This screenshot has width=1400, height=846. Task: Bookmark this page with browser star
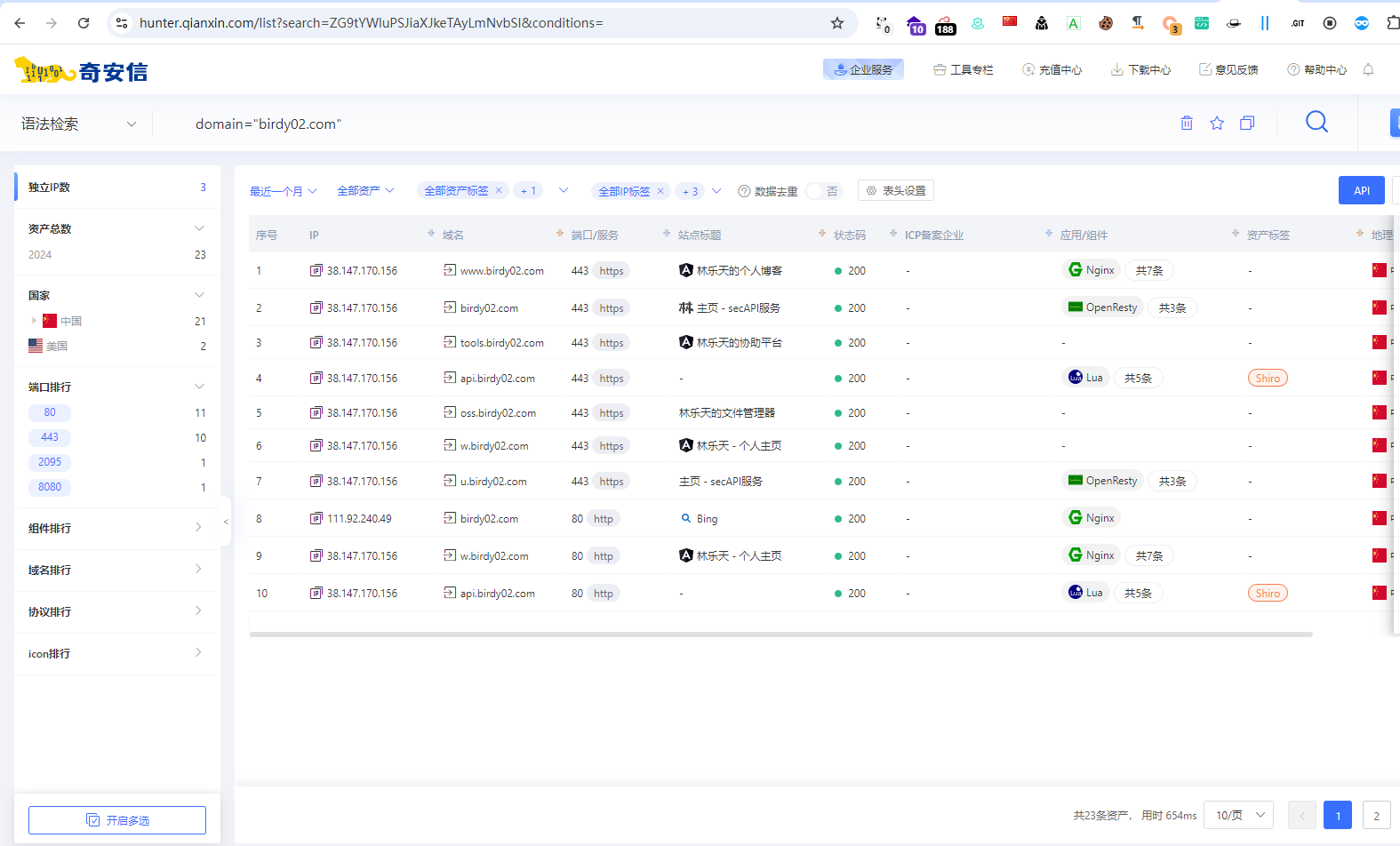click(836, 23)
